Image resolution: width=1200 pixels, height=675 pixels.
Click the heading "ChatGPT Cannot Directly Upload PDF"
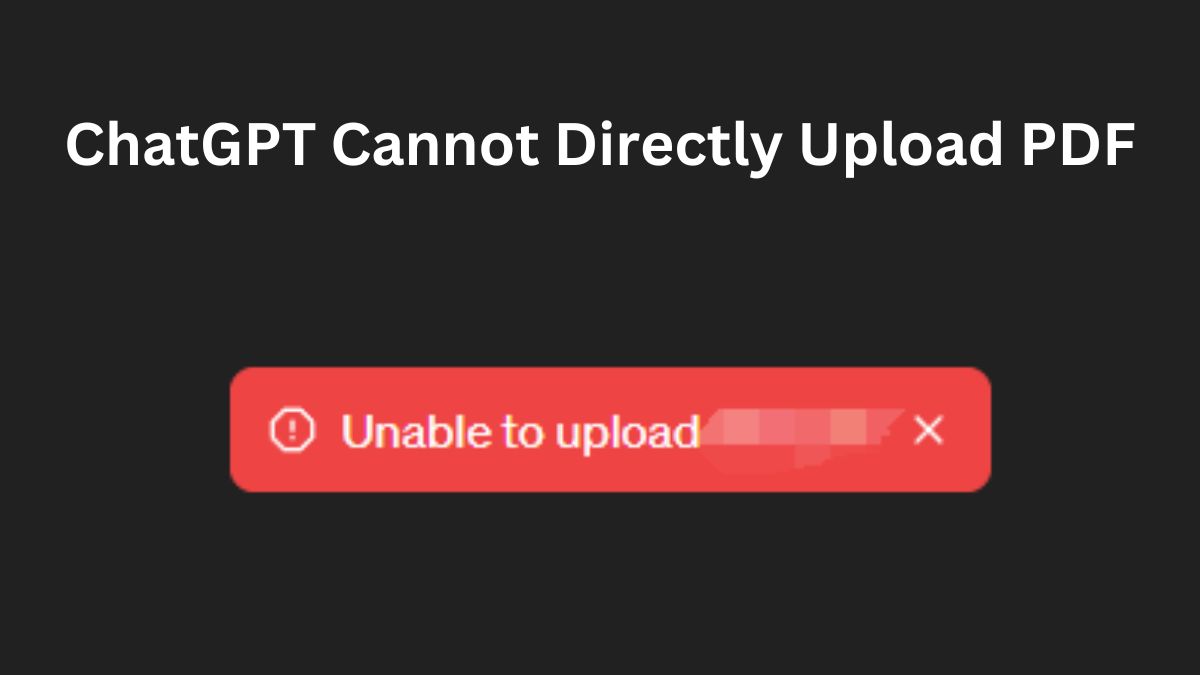point(600,146)
